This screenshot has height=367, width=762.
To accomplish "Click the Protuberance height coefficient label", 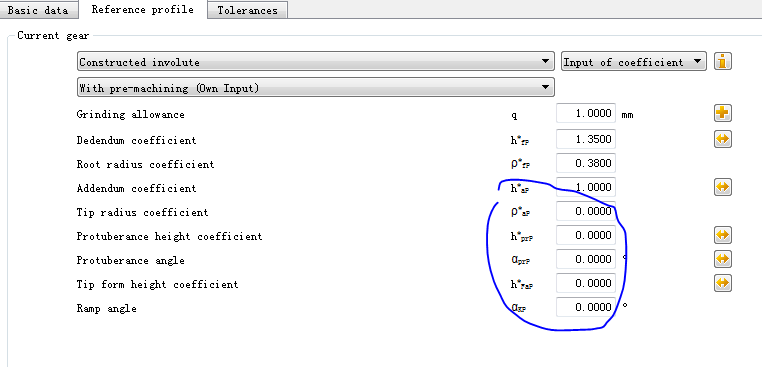I will pyautogui.click(x=169, y=236).
